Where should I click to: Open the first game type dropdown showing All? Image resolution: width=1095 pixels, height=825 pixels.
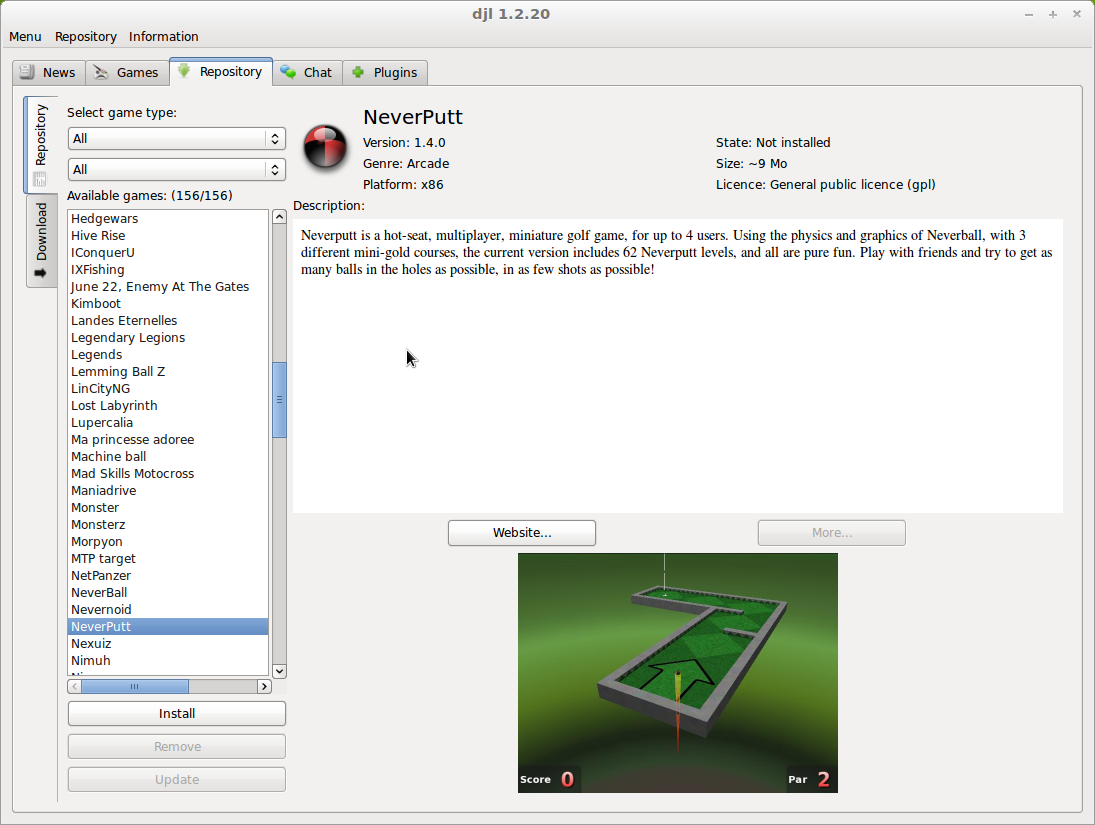tap(176, 138)
